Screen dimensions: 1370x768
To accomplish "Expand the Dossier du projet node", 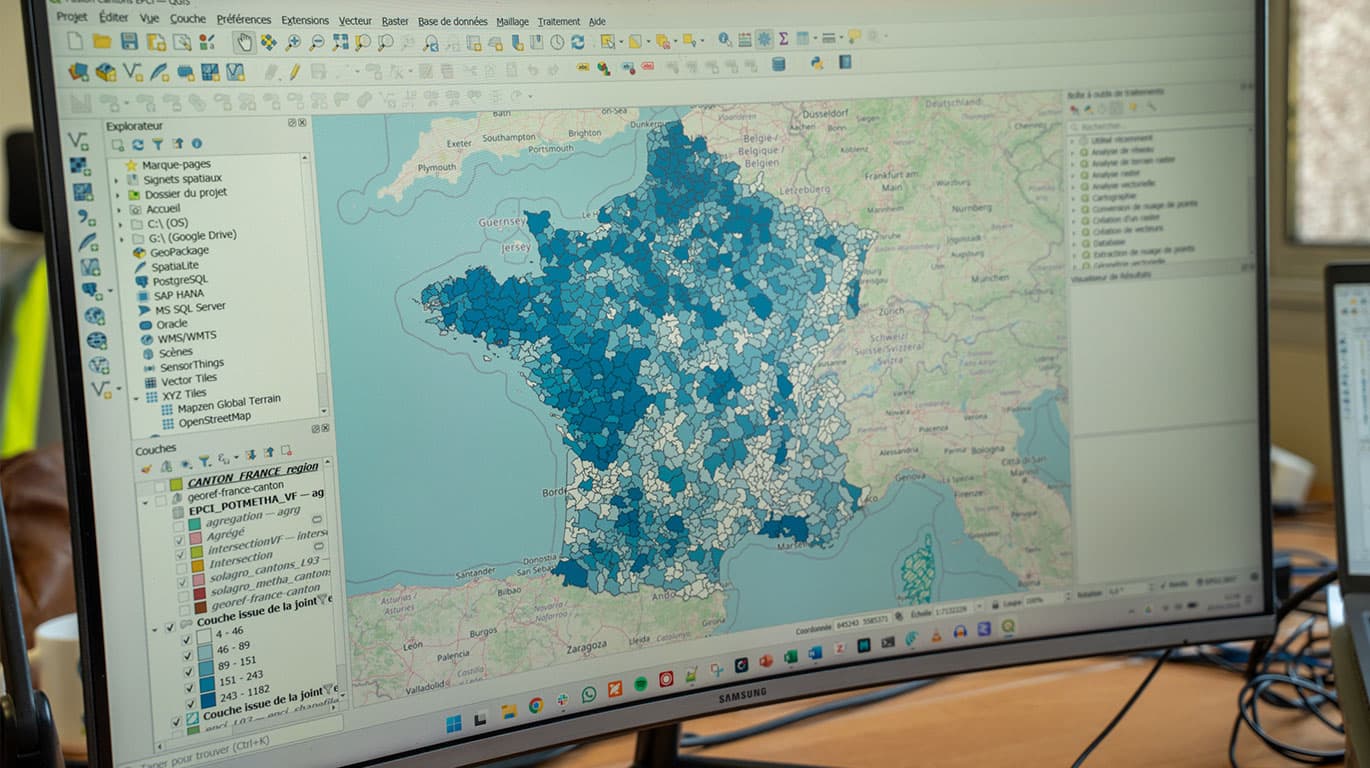I will click(x=117, y=196).
